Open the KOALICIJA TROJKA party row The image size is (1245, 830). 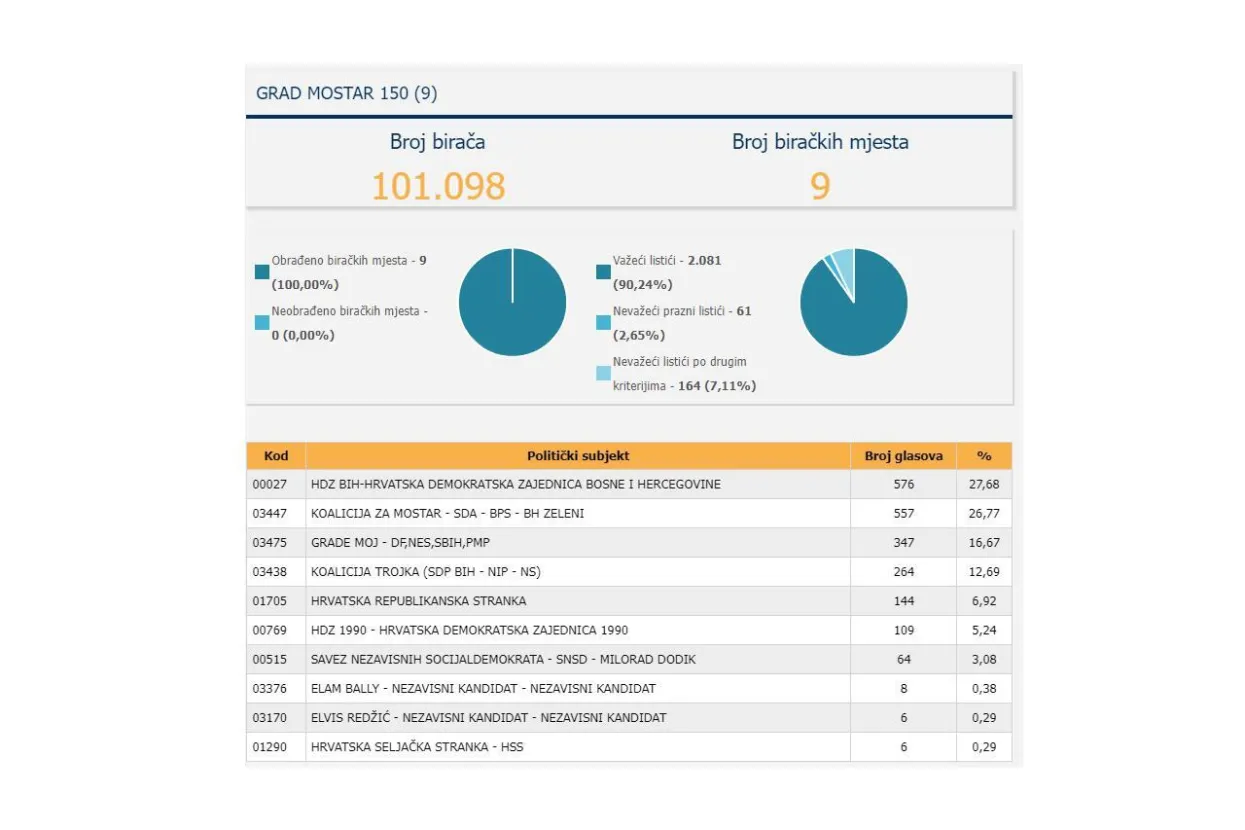click(x=425, y=572)
